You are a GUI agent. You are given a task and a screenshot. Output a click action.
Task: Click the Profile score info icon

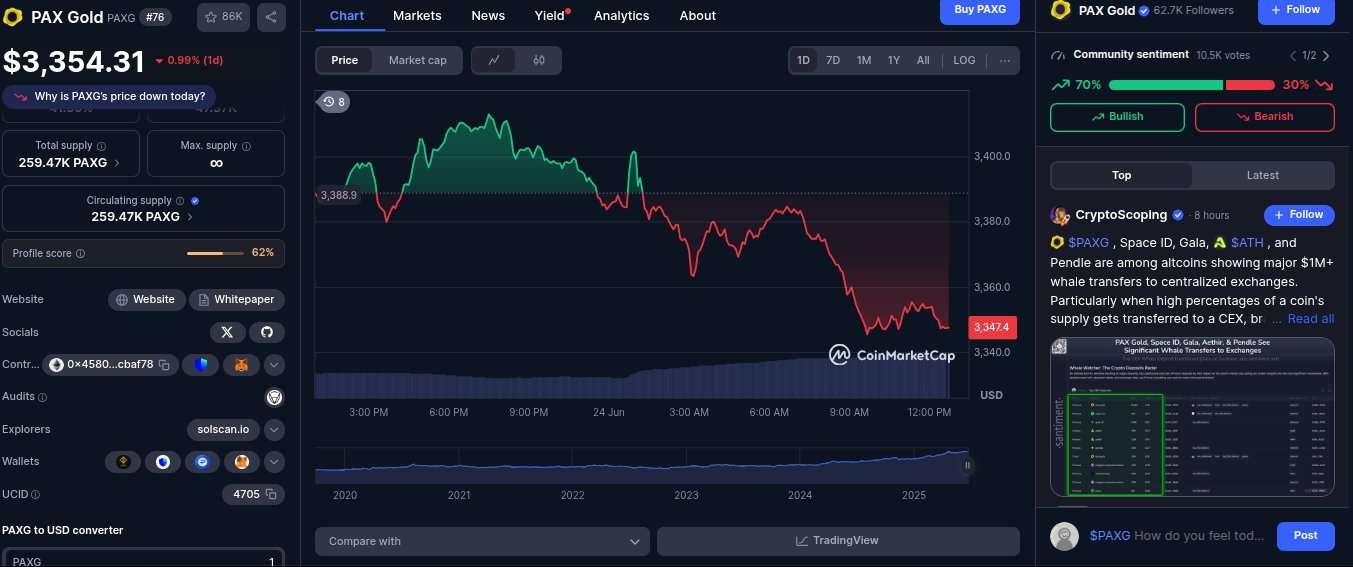[80, 254]
